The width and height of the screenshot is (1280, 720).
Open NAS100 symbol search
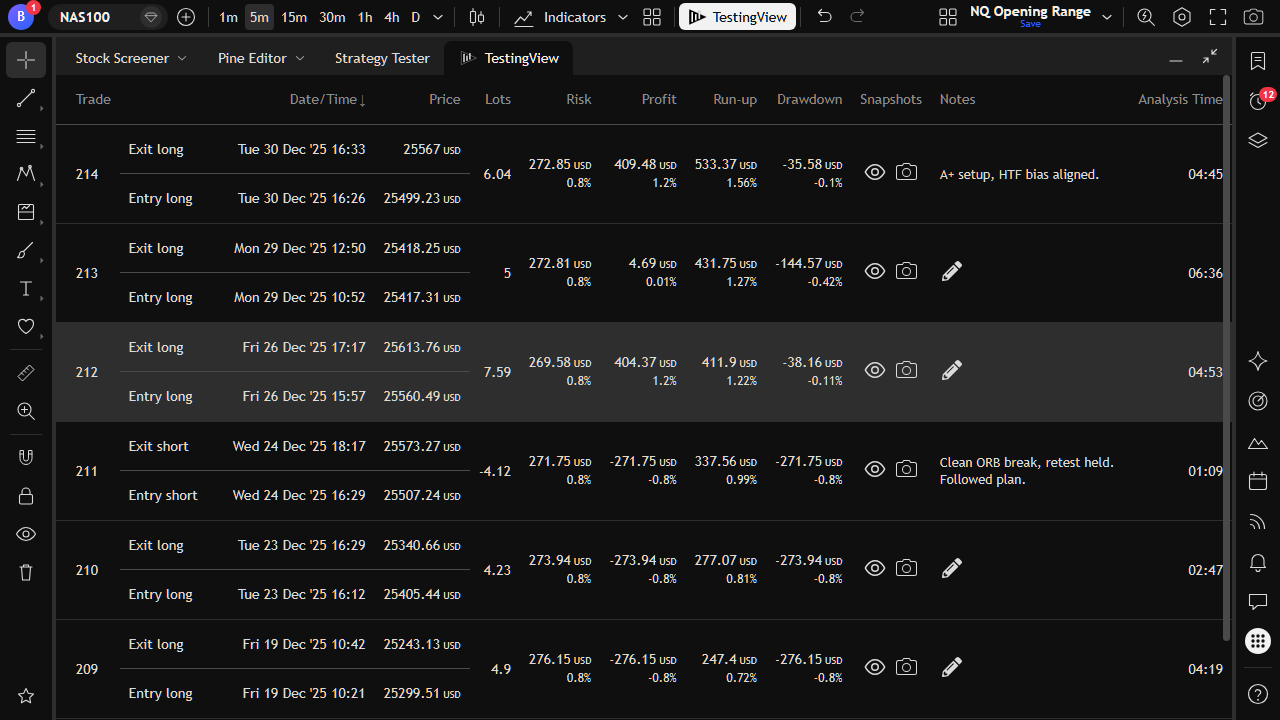click(x=85, y=17)
